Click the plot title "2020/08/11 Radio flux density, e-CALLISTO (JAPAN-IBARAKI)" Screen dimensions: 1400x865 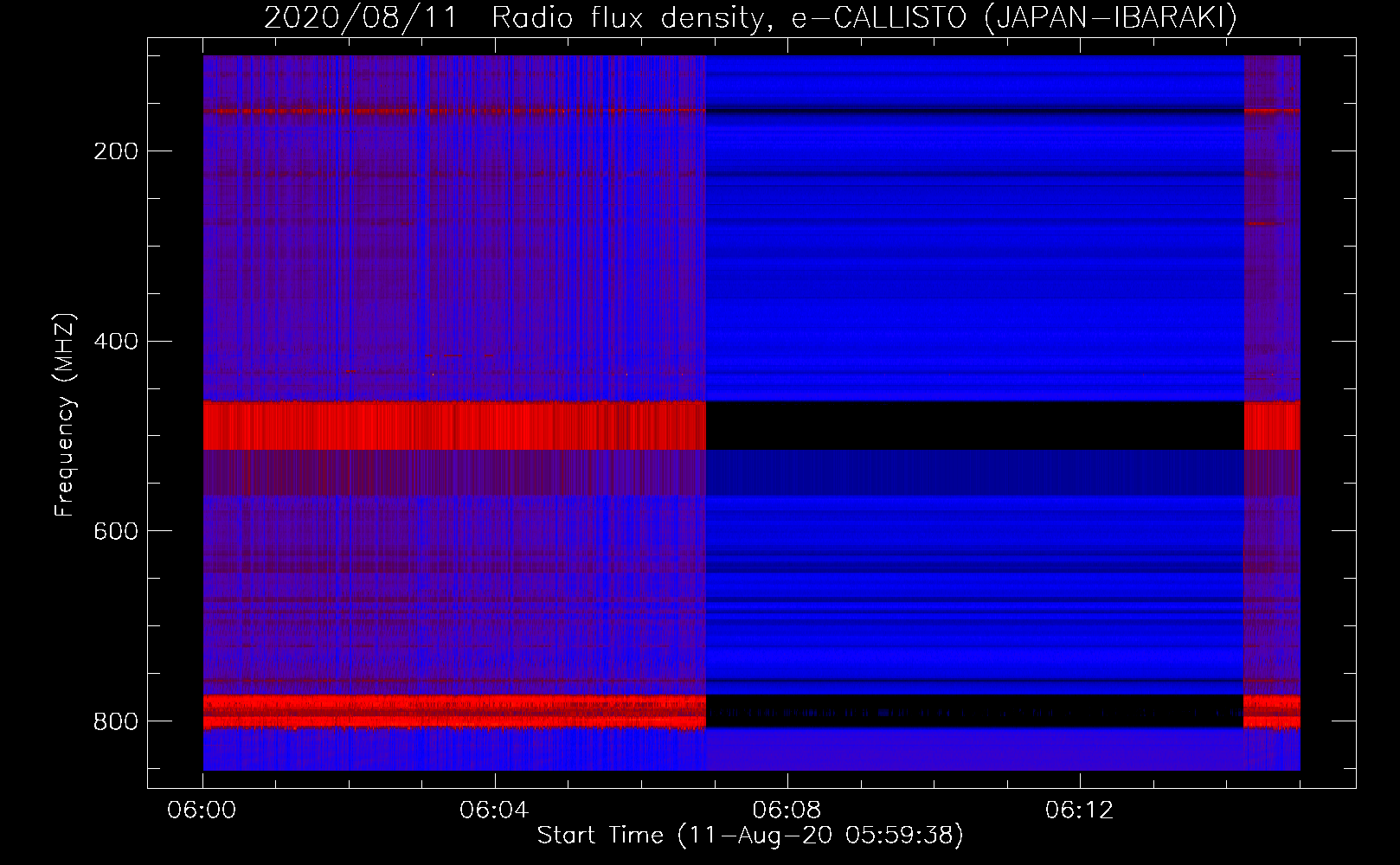point(750,18)
